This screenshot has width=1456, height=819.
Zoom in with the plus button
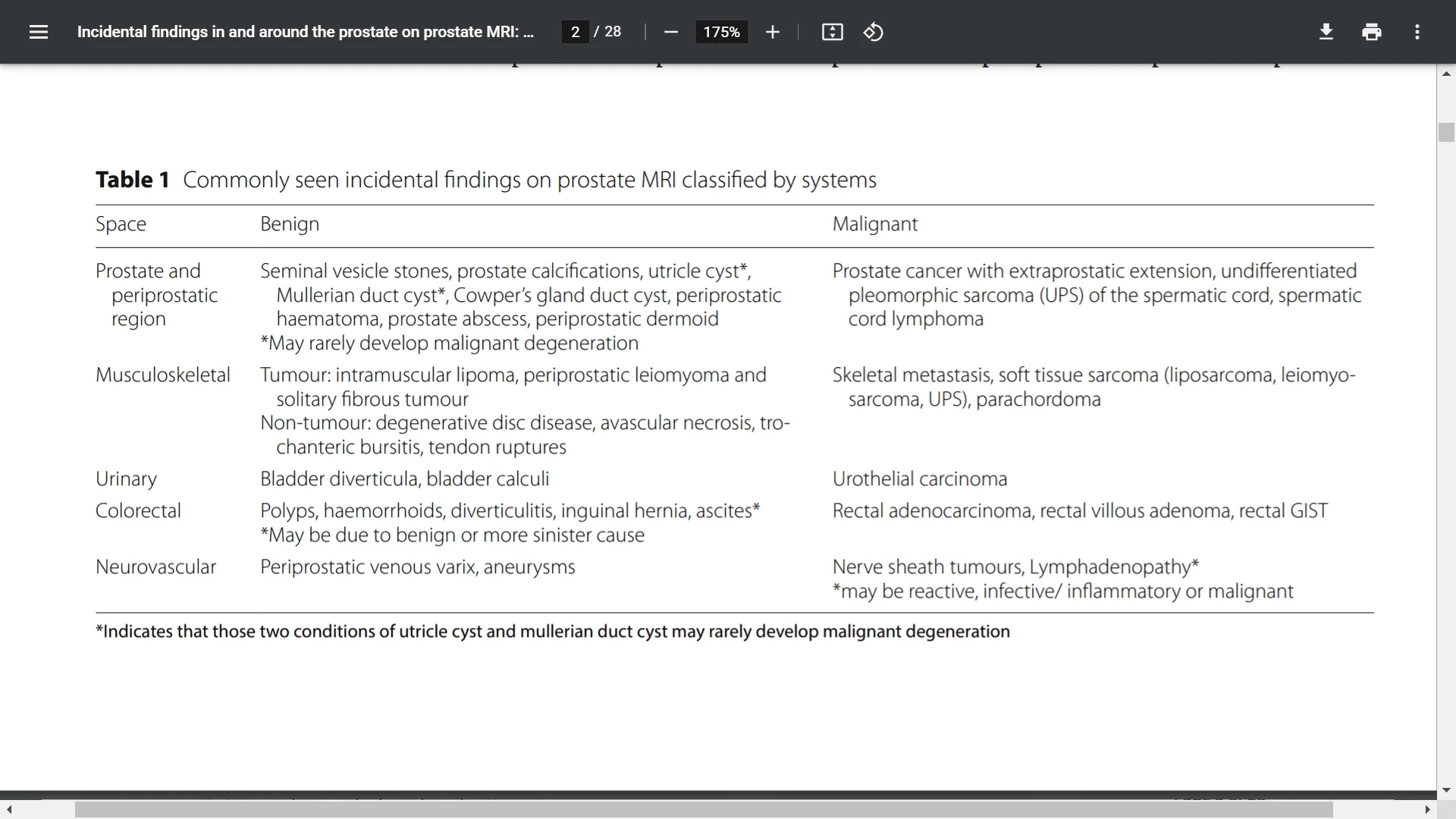(772, 32)
